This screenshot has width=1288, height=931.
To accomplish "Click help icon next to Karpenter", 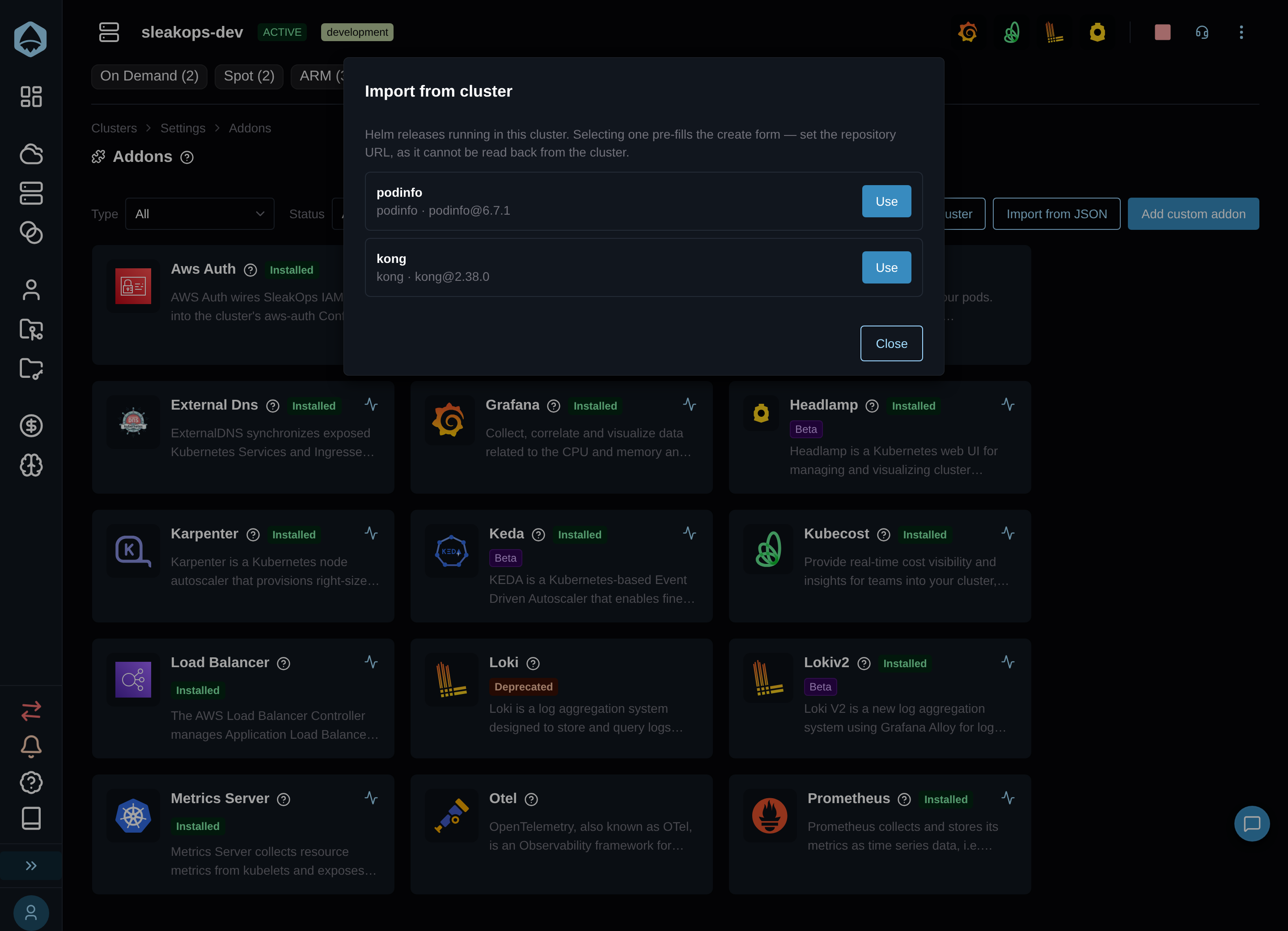I will [253, 535].
